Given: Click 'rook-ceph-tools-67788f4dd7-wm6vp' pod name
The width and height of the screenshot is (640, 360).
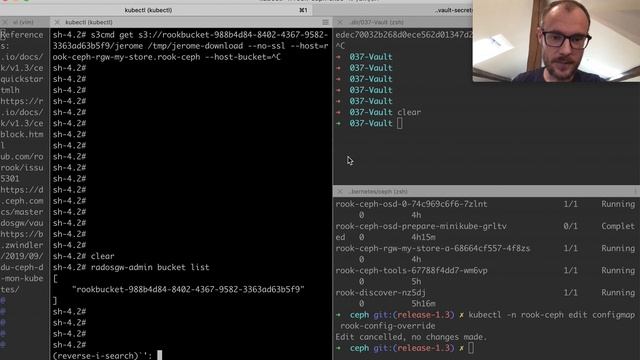Looking at the screenshot, I should tap(411, 271).
